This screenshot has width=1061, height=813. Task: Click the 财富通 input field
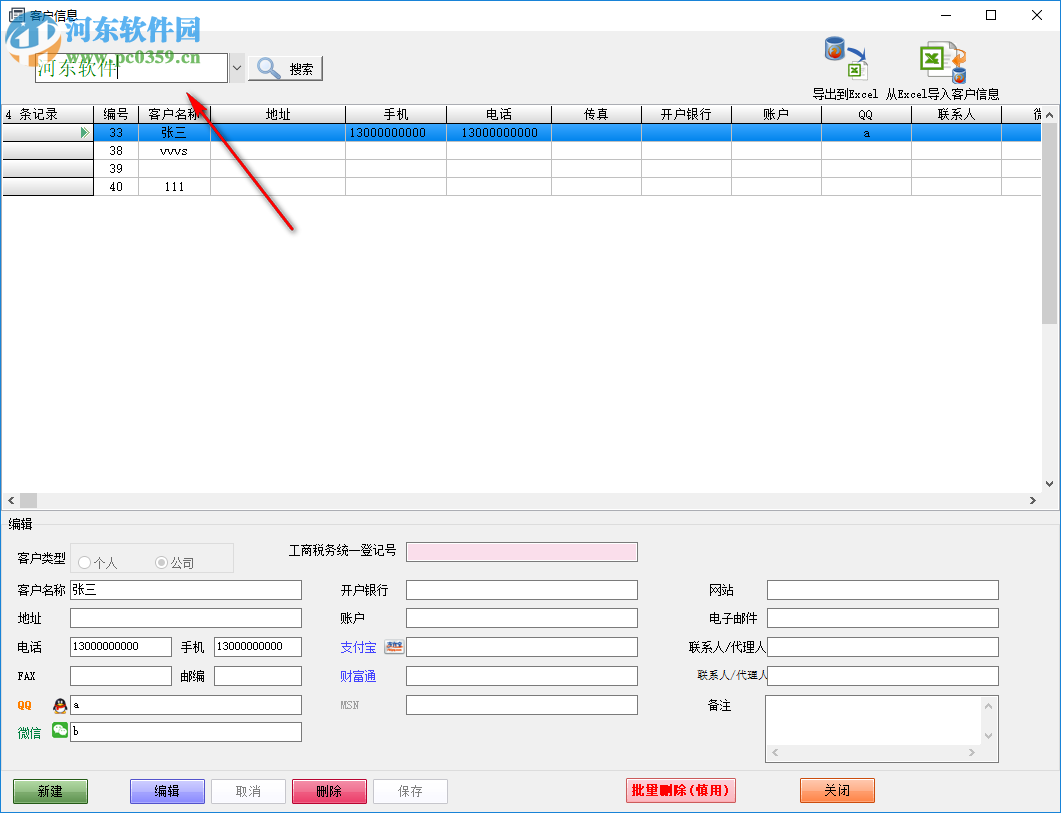pyautogui.click(x=522, y=676)
